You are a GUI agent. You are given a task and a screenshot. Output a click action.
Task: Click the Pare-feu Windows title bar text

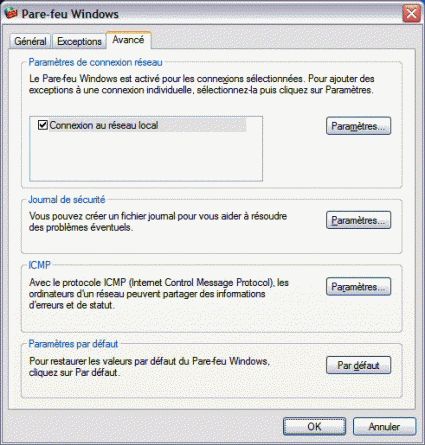(x=70, y=14)
